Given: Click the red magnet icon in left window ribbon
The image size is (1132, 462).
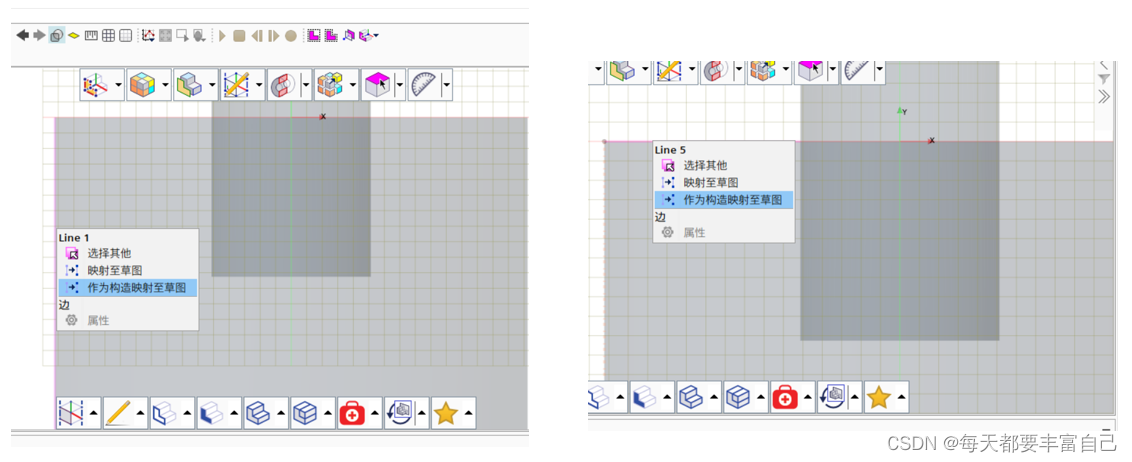Looking at the screenshot, I should click(282, 85).
